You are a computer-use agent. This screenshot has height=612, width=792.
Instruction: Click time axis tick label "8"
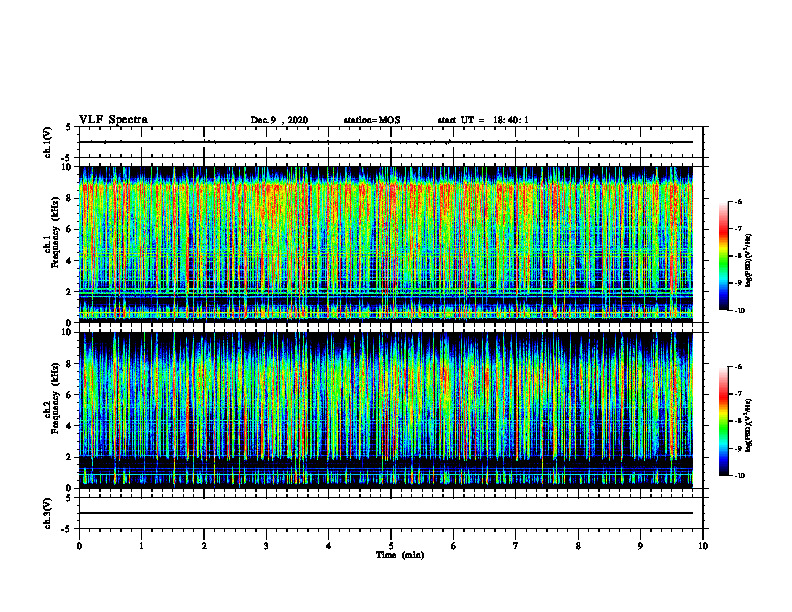(x=578, y=546)
